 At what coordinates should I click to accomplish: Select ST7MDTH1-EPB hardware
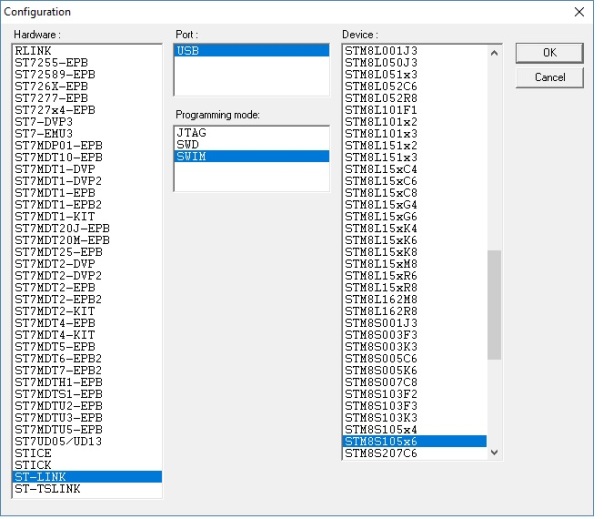click(87, 383)
